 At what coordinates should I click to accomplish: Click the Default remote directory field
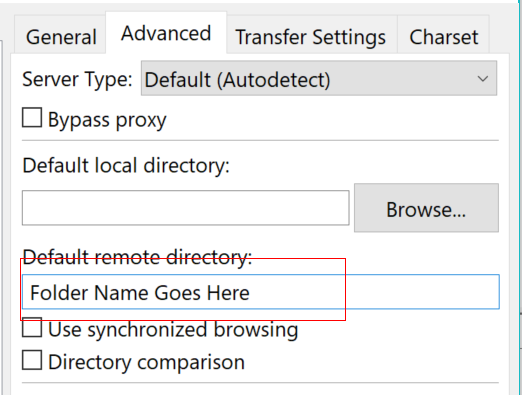[x=261, y=292]
